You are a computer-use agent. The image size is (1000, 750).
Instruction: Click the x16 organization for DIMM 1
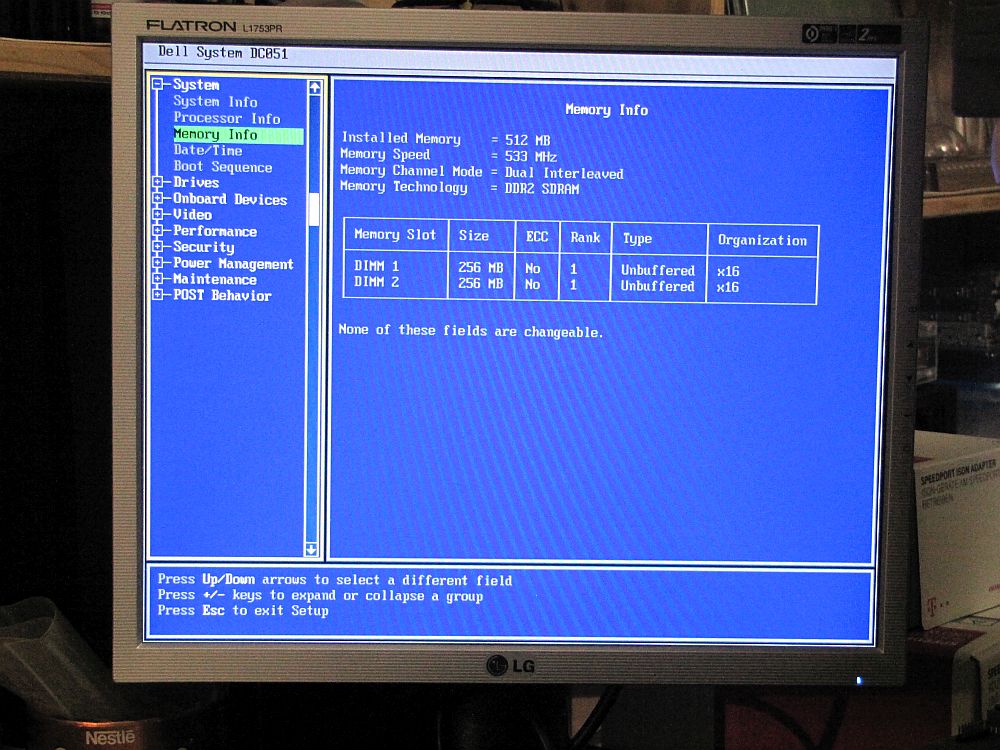click(x=728, y=272)
